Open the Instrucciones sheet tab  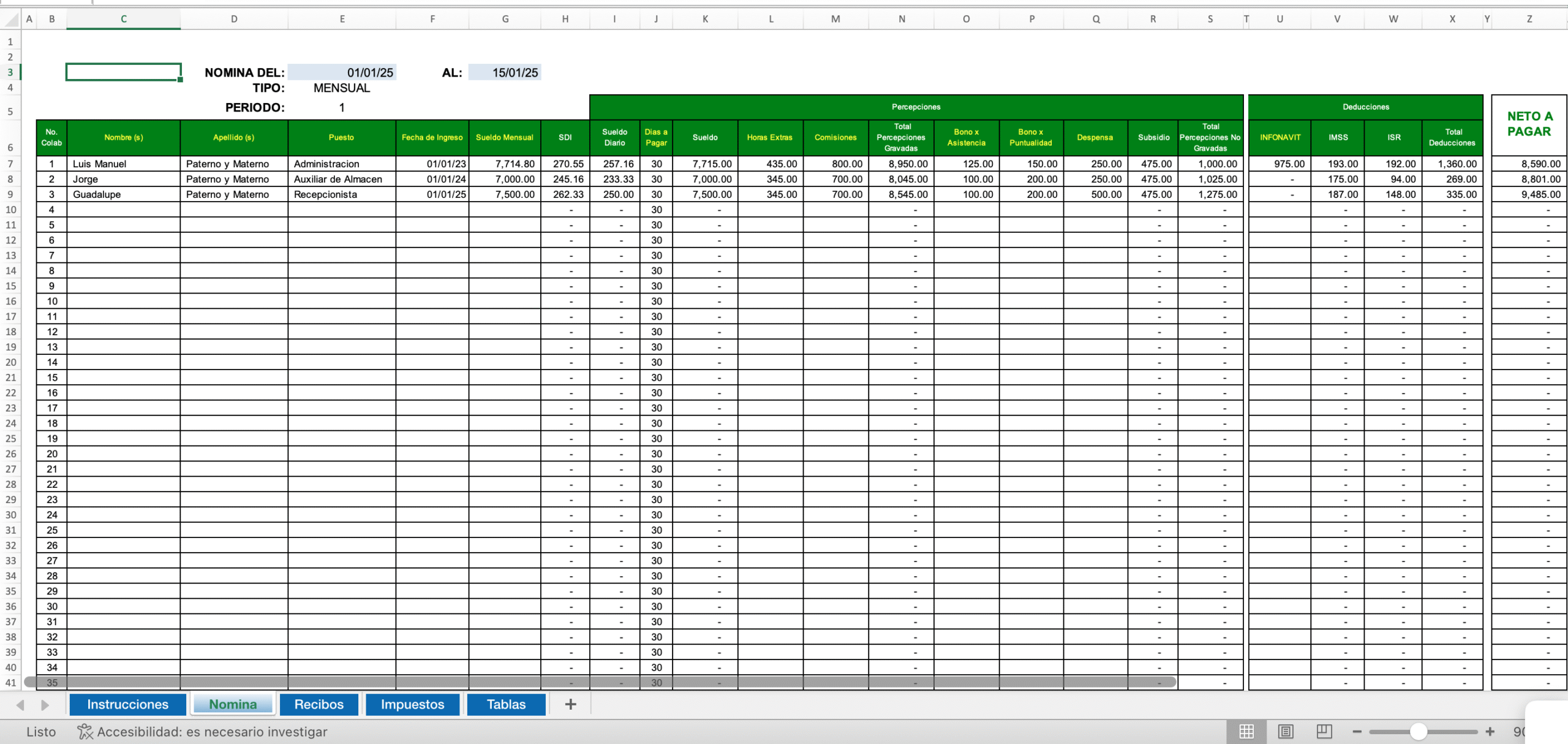pyautogui.click(x=127, y=704)
